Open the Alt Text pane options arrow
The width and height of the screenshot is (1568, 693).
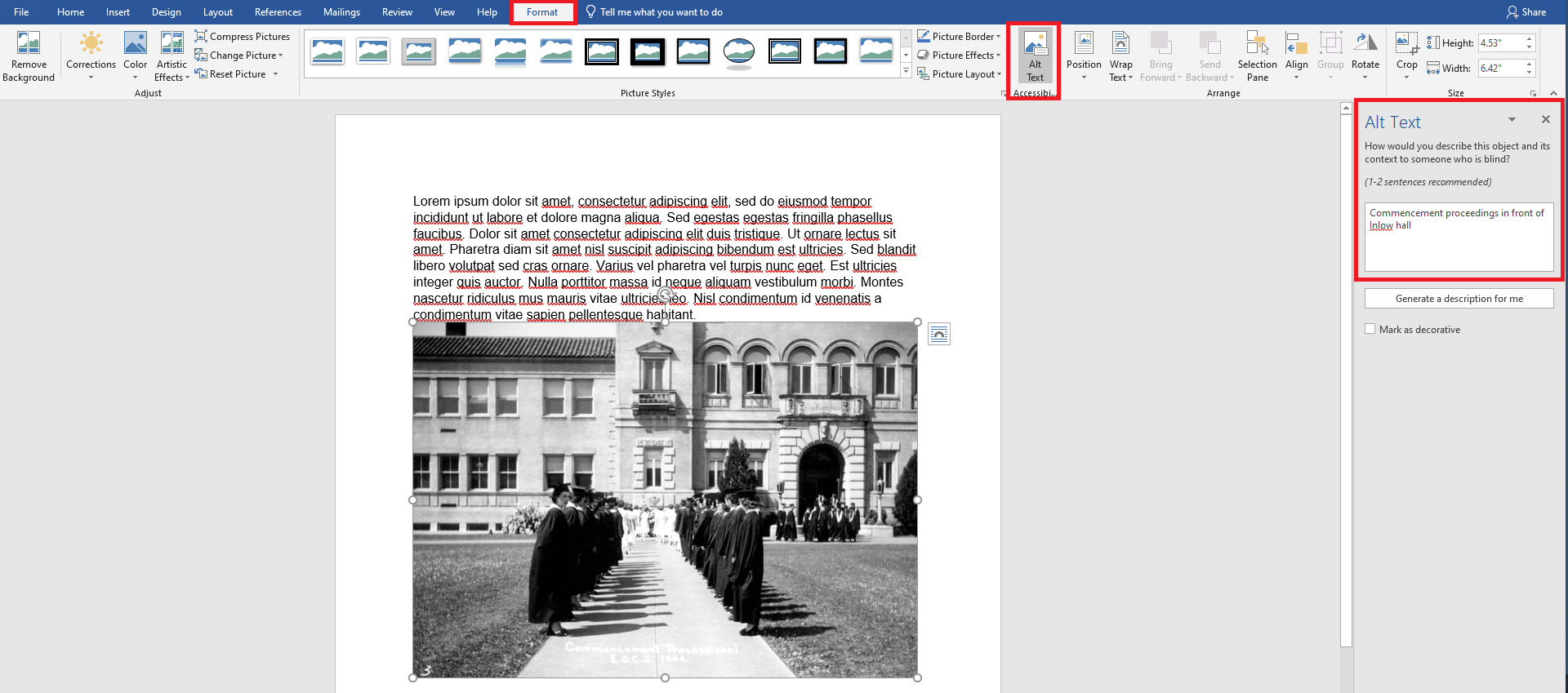coord(1512,120)
